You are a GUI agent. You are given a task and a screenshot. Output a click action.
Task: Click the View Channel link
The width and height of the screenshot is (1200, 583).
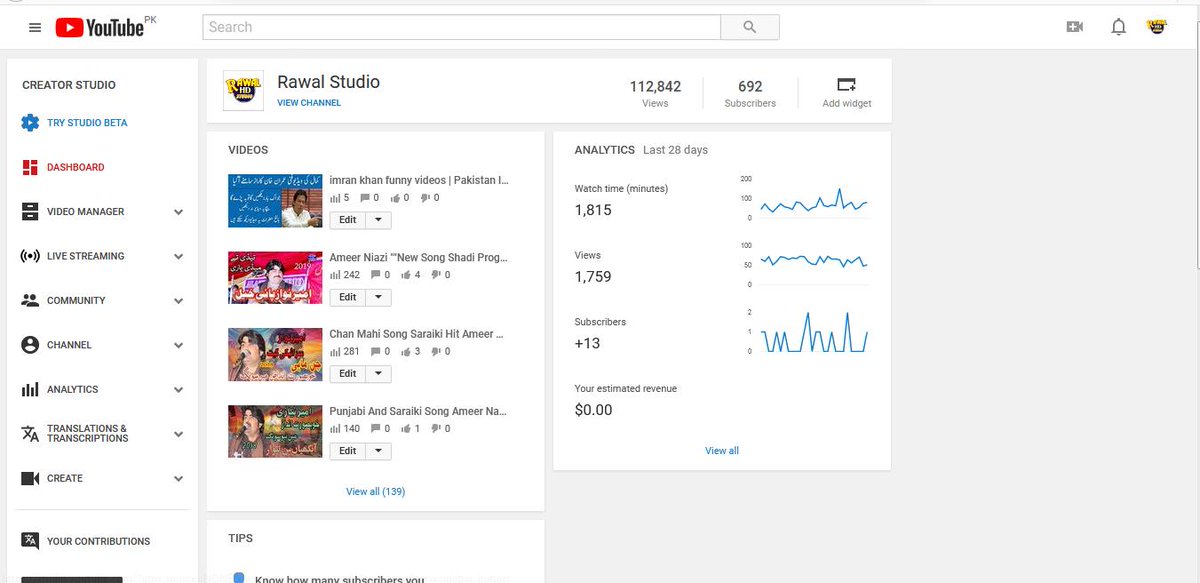309,103
